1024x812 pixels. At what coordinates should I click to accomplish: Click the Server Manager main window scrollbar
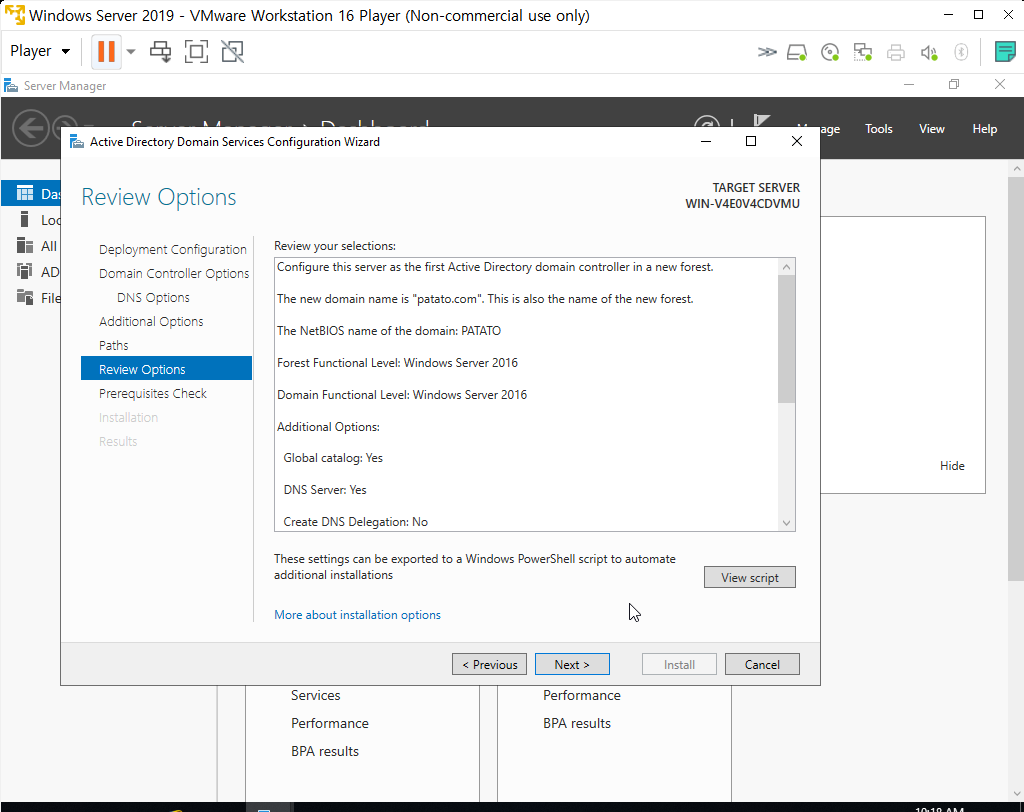1016,379
